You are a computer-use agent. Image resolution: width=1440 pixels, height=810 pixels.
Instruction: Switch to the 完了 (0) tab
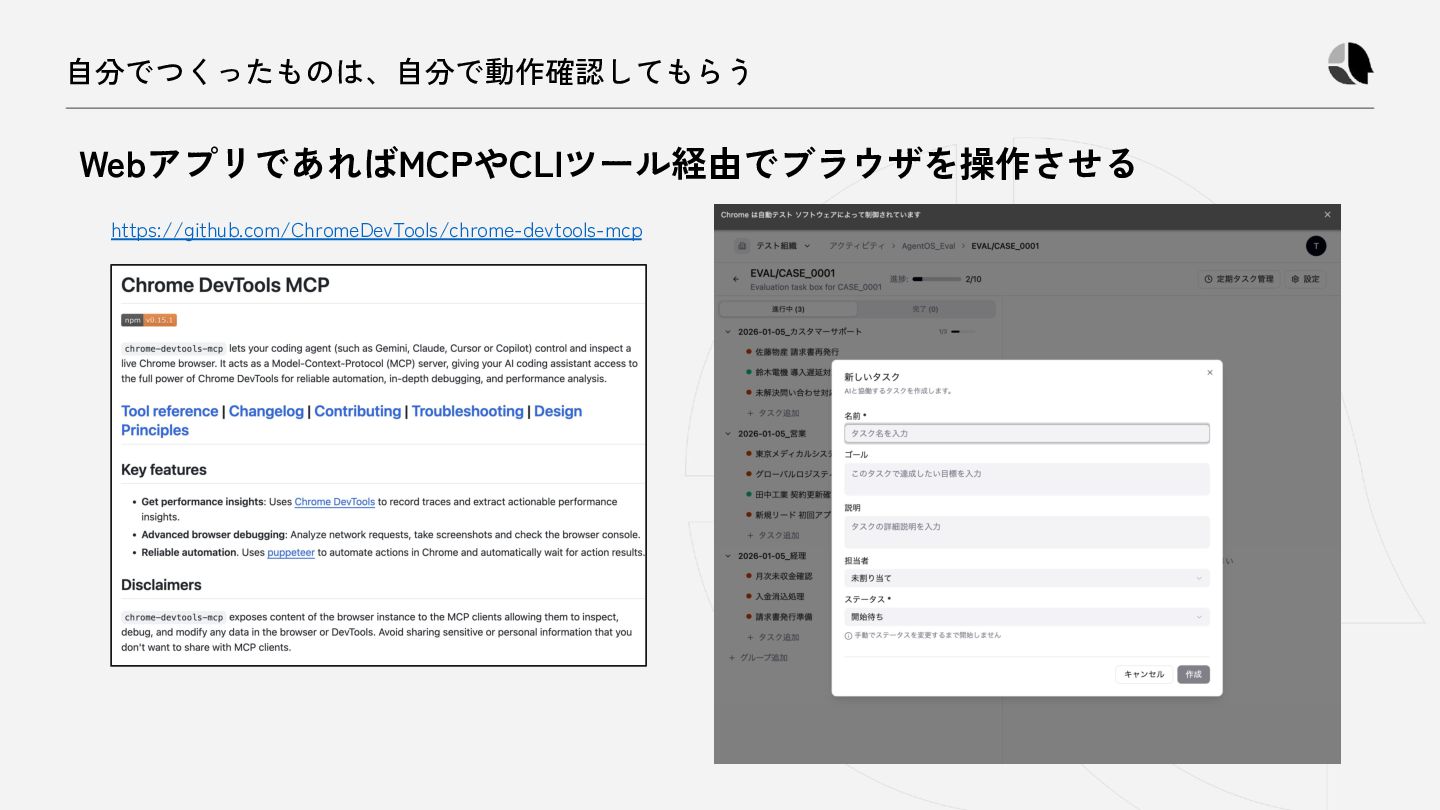pos(925,309)
